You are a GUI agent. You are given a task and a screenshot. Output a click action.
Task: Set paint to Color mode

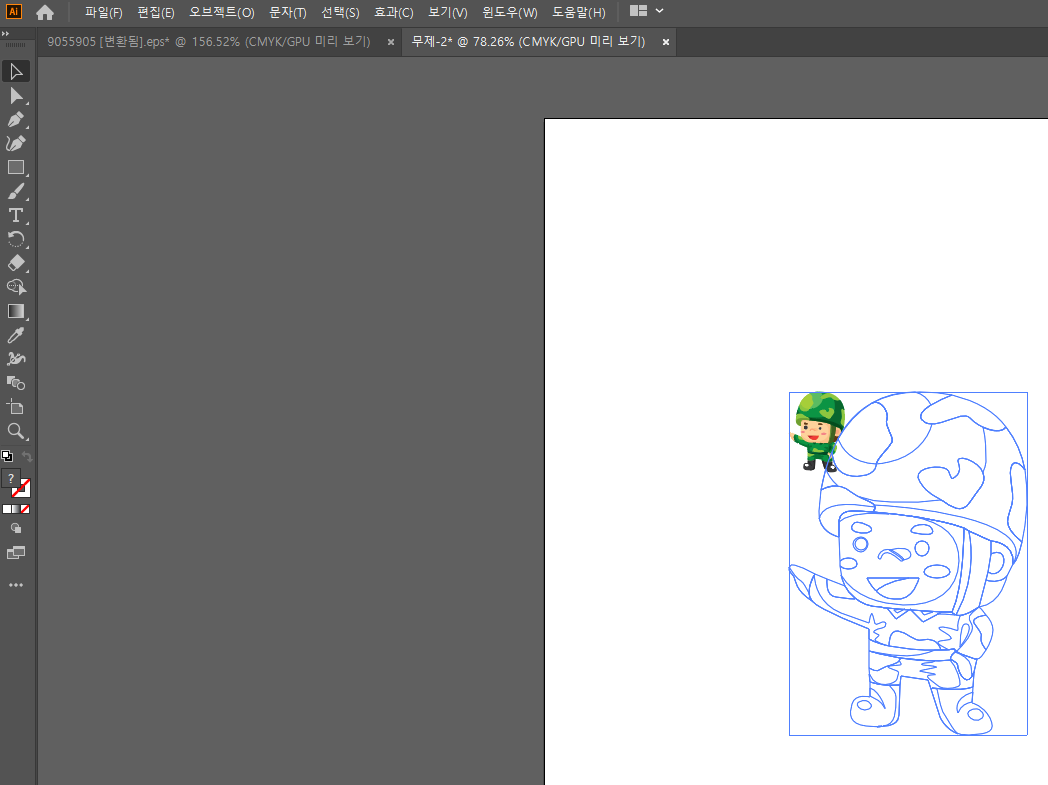click(x=7, y=509)
